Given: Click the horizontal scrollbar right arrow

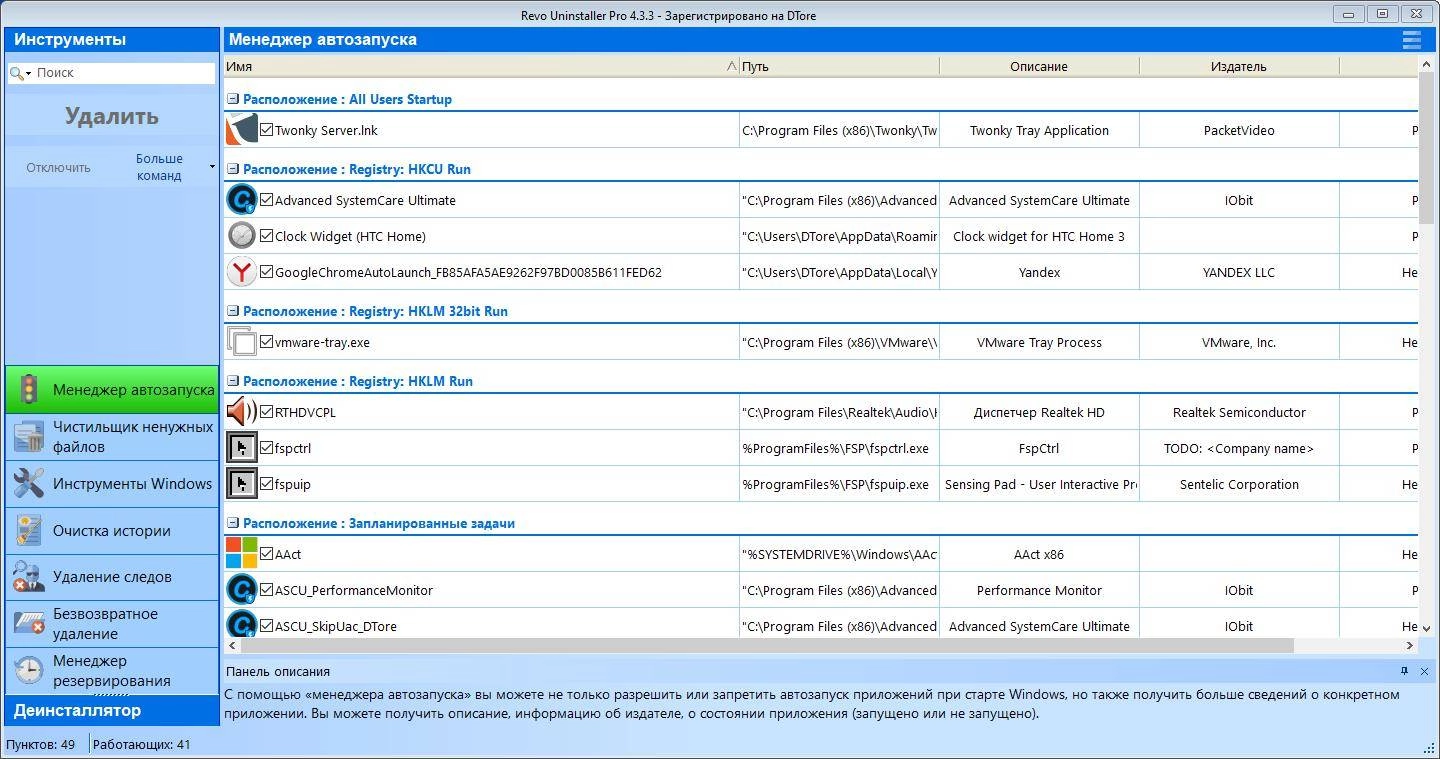Looking at the screenshot, I should coord(1410,646).
